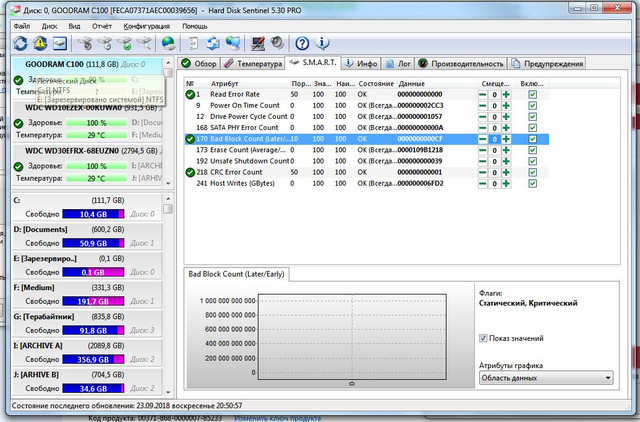Select the WDC WD10EZEX disk entry
Screen dimensions: 640x422
coord(87,122)
